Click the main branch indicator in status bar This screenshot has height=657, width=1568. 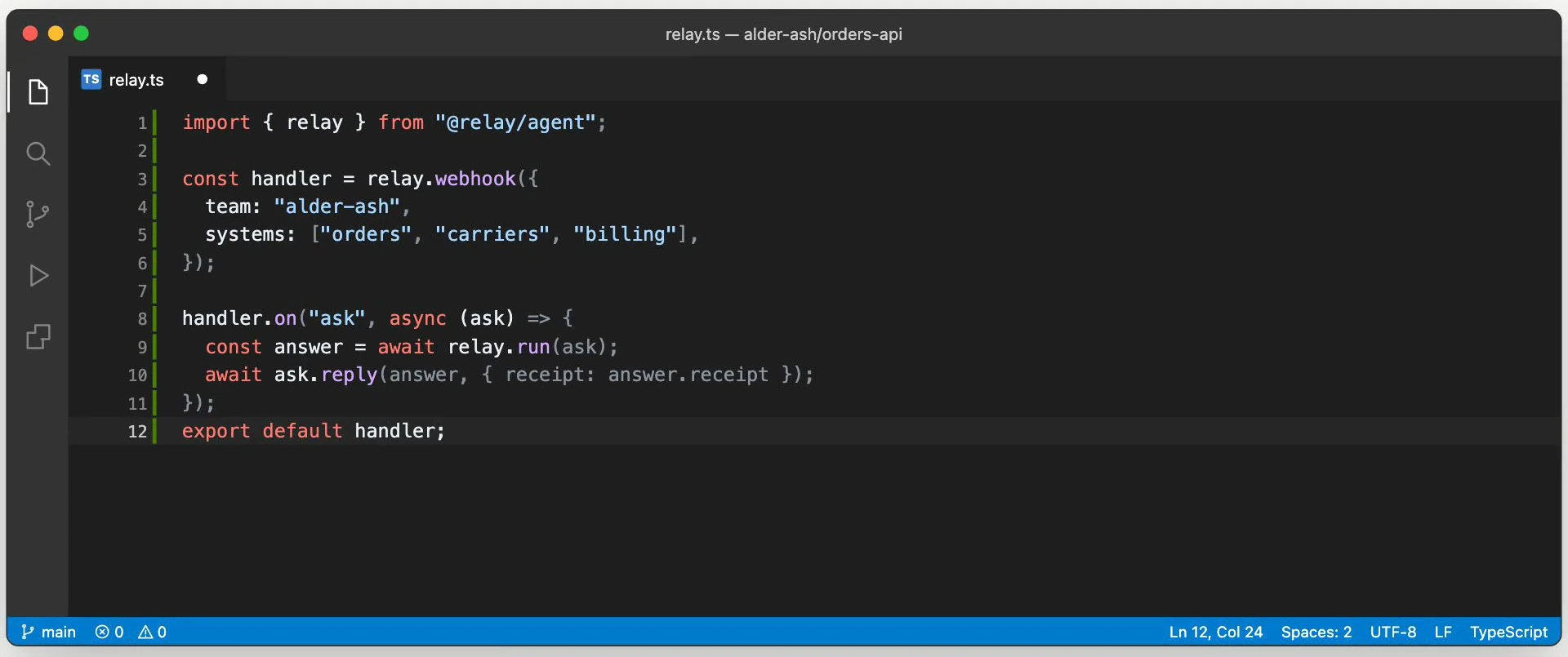48,632
